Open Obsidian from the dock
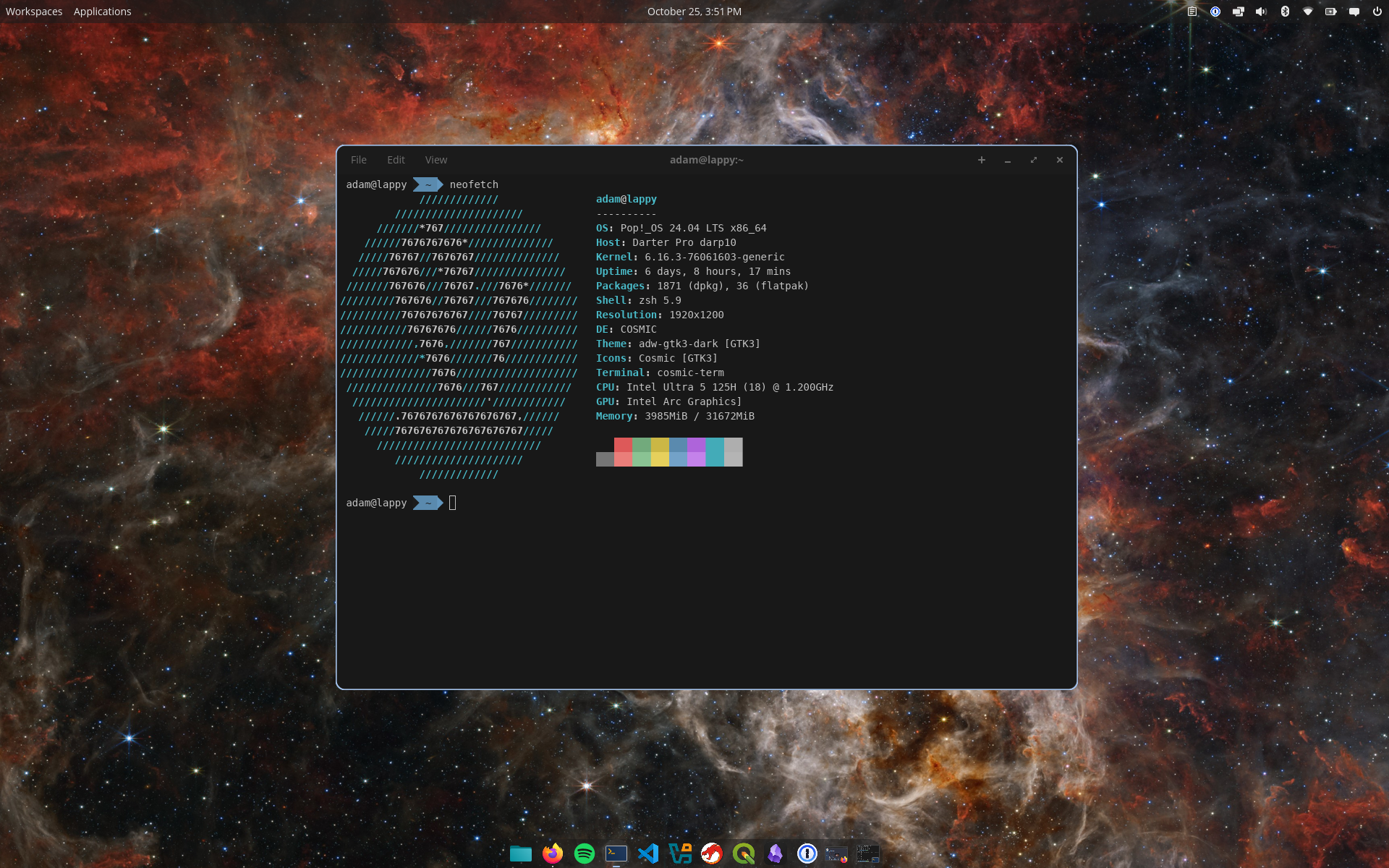The height and width of the screenshot is (868, 1389). (x=775, y=854)
